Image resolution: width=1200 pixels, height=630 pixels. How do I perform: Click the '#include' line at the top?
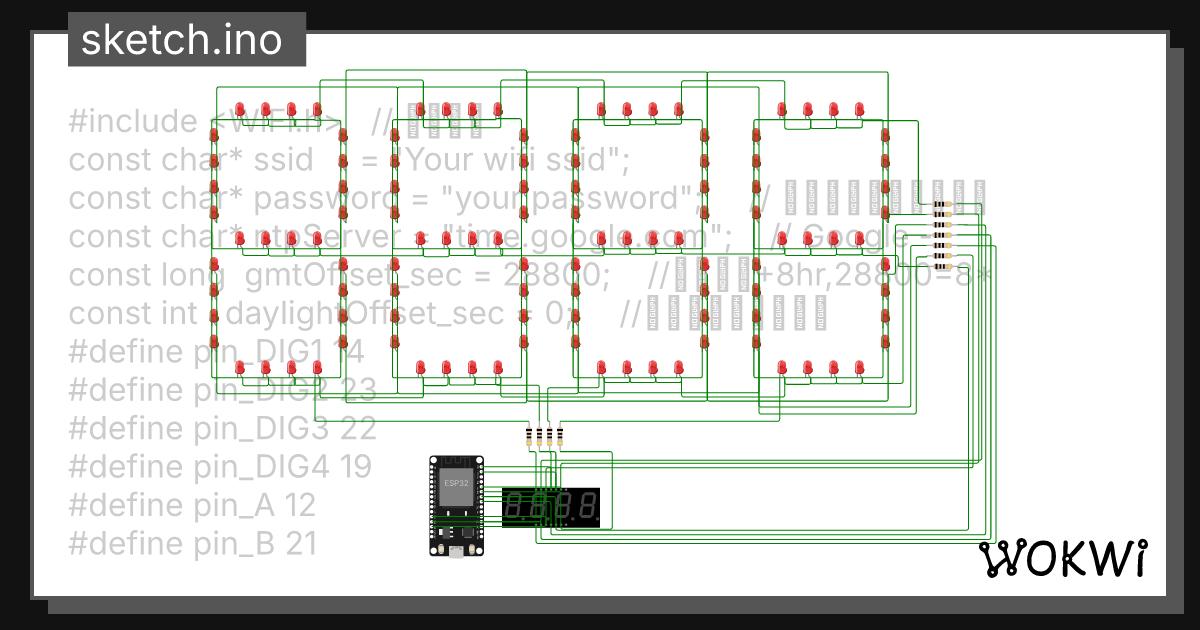[x=278, y=121]
